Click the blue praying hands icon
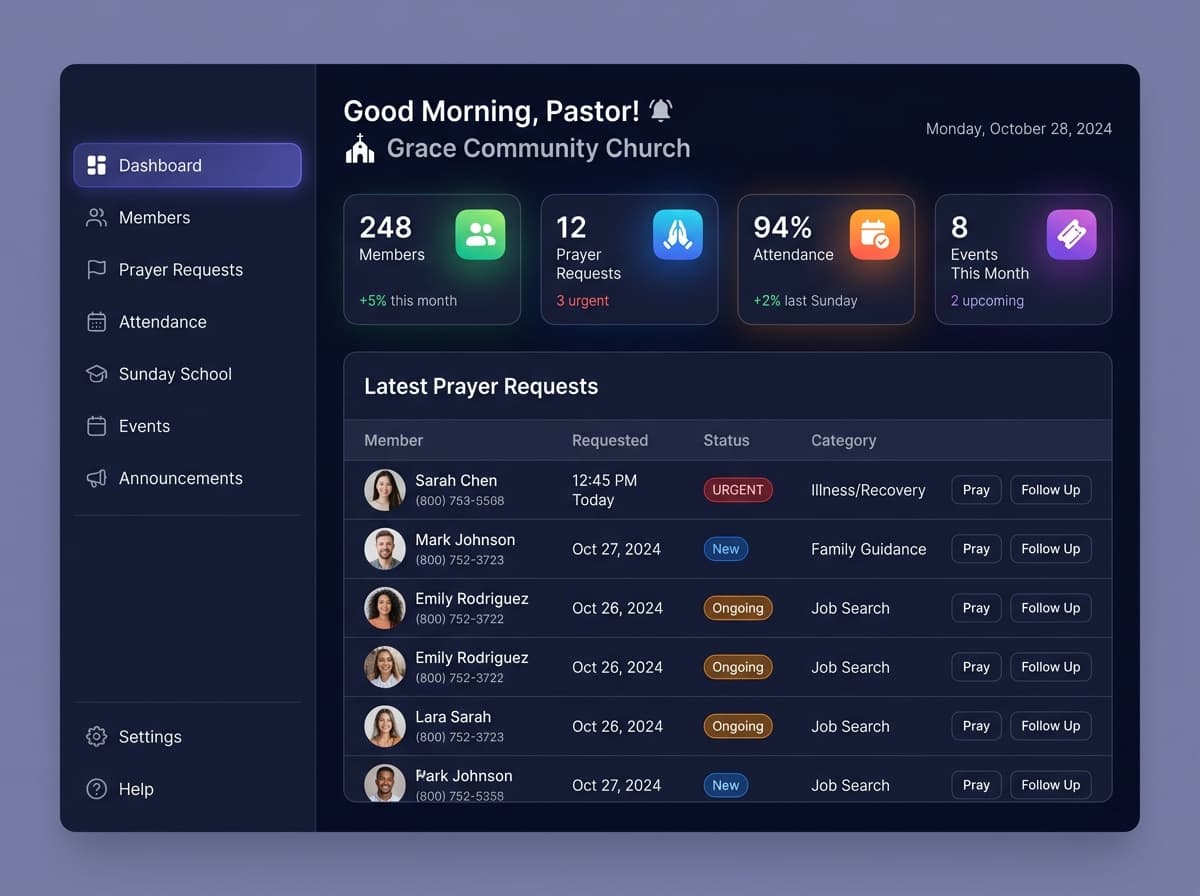 point(677,235)
